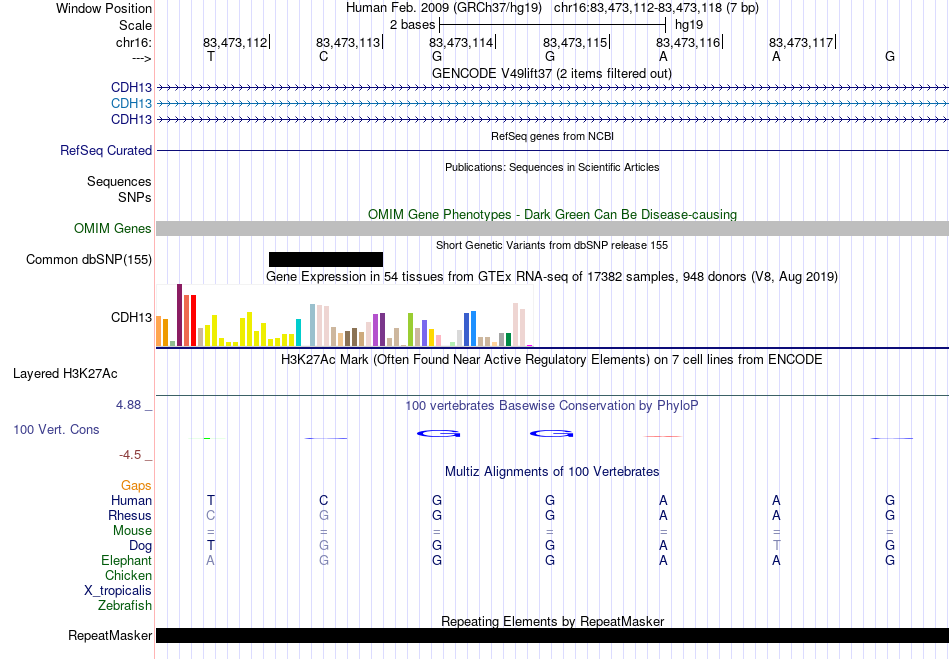Click the Window Position track label
Screen dimensions: 950x659
104,8
